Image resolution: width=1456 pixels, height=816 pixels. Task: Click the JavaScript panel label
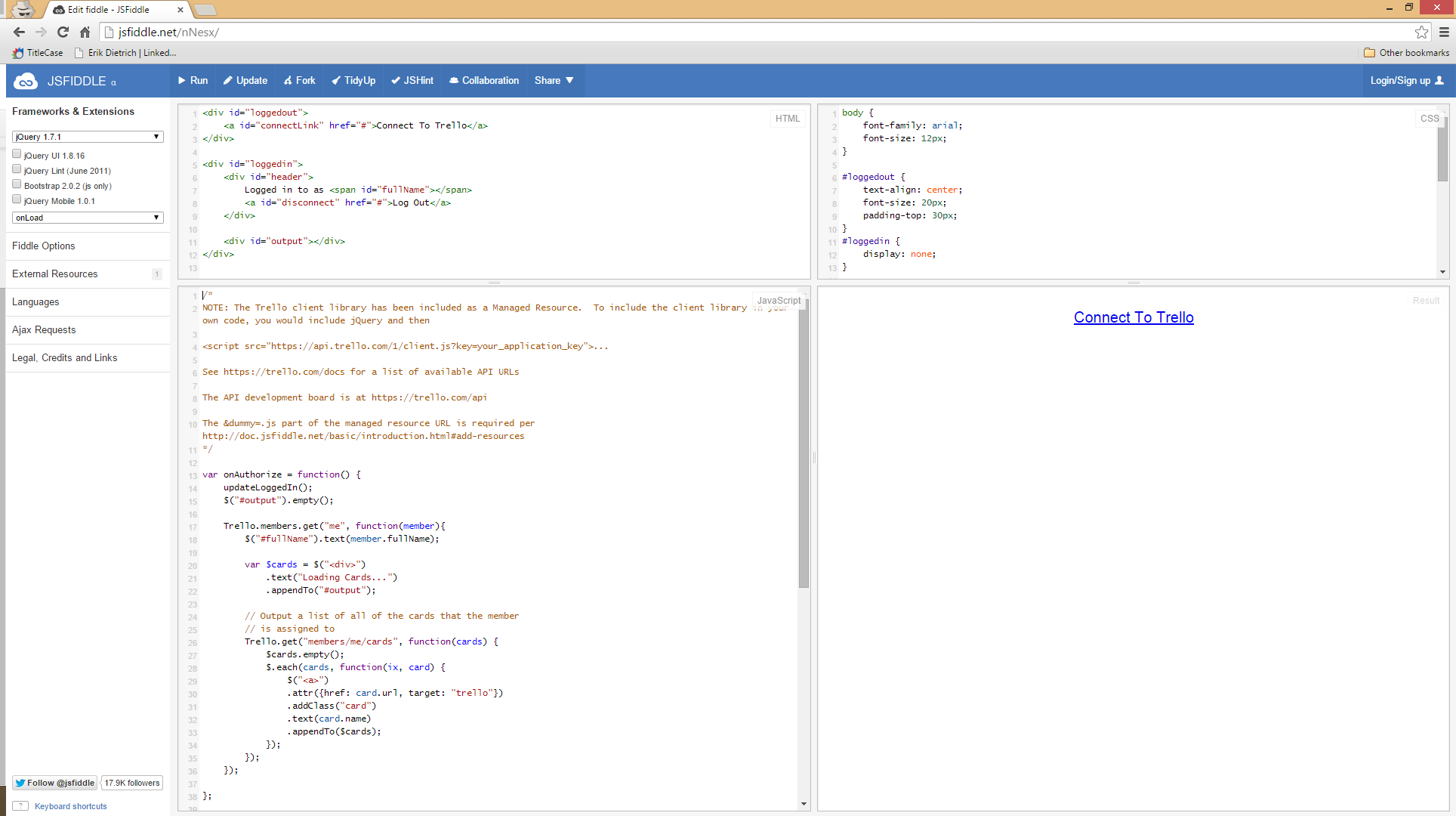779,301
